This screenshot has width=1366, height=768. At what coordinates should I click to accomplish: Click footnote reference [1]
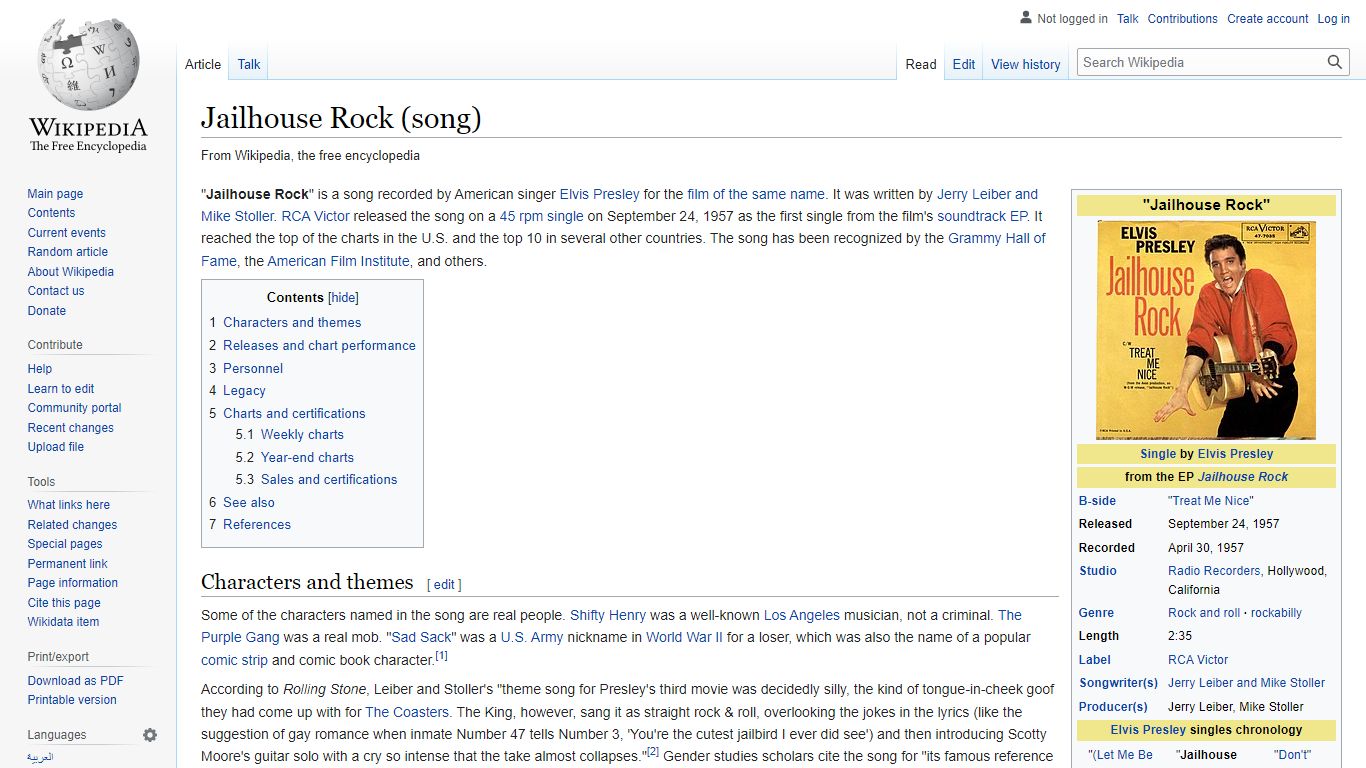point(441,656)
